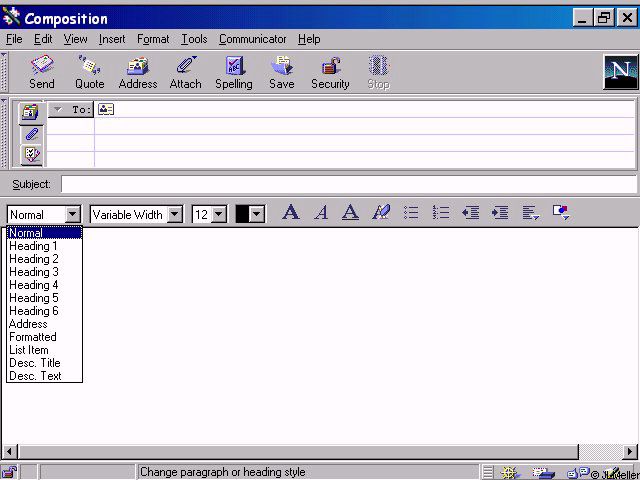Screen dimensions: 640x480
Task: Select Formatted paragraph style
Action: point(44,337)
